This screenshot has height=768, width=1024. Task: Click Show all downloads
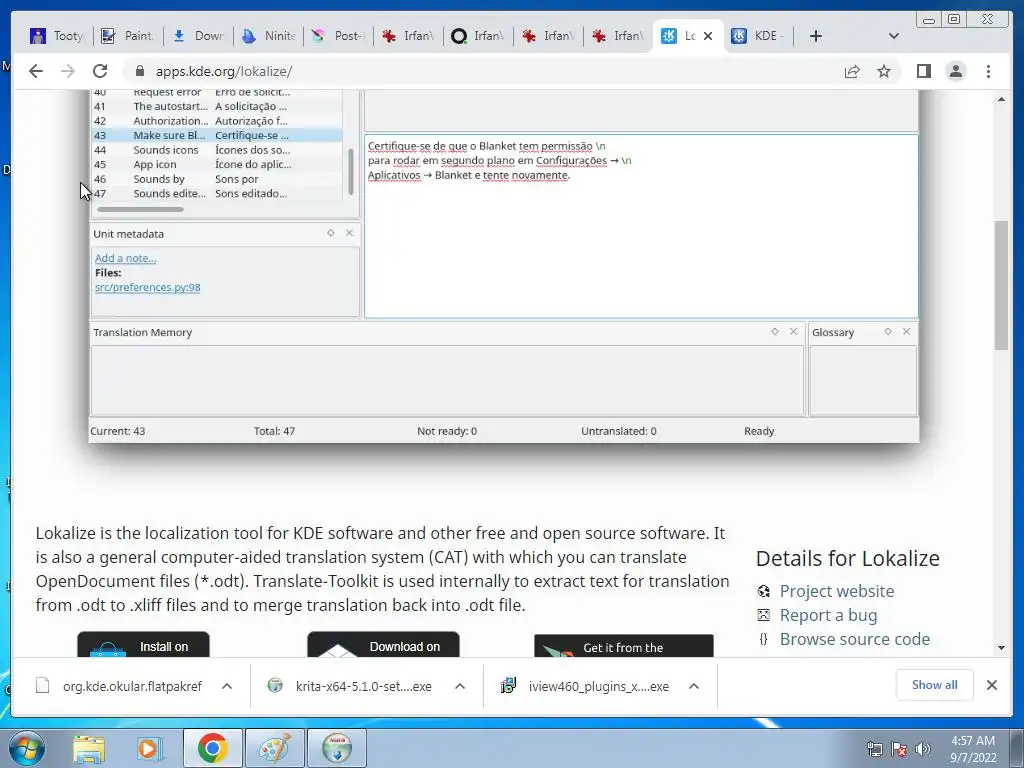click(935, 684)
